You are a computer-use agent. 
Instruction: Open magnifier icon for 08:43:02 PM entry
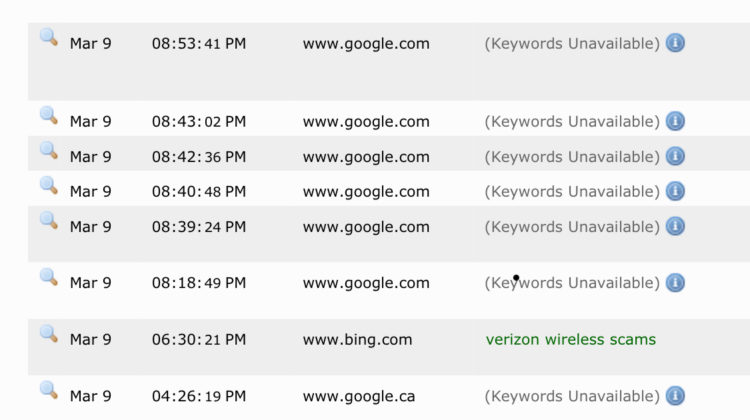click(49, 115)
